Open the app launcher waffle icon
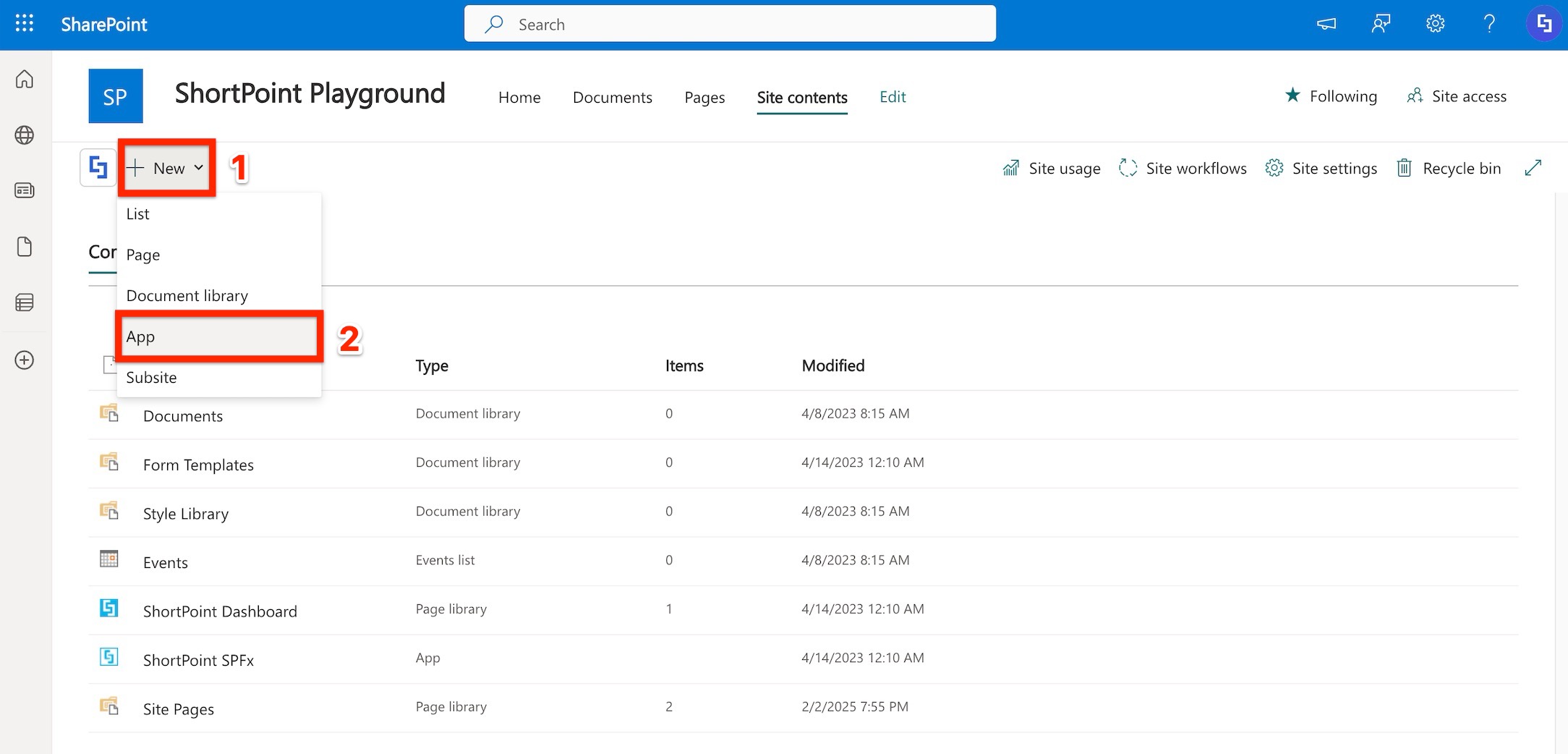The height and width of the screenshot is (754, 1568). (25, 24)
